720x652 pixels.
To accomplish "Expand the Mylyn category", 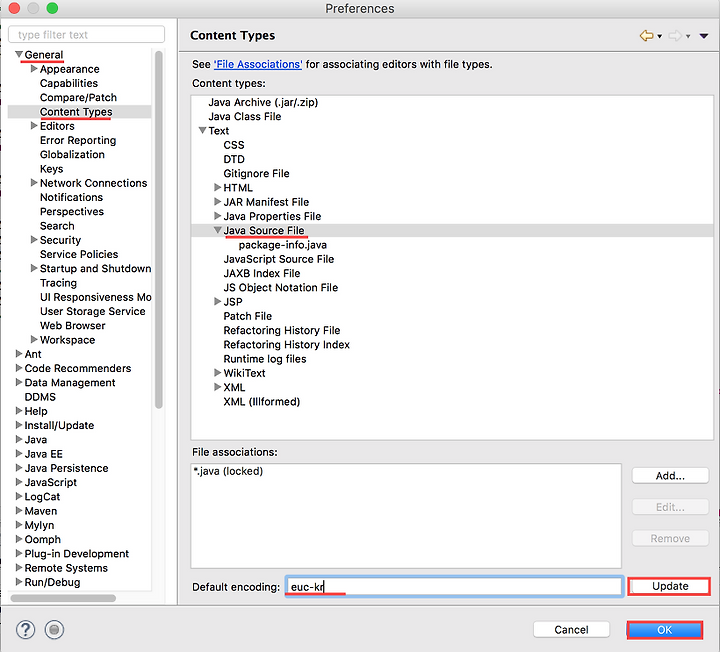I will (x=19, y=524).
